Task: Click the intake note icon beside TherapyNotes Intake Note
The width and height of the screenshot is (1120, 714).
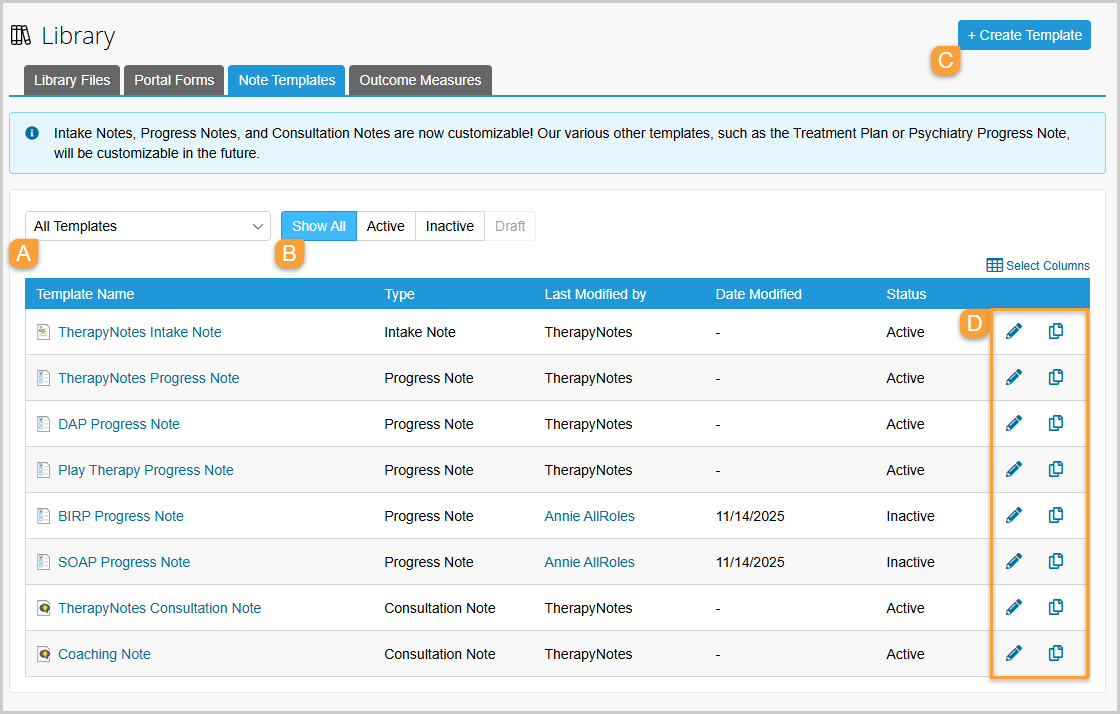Action: click(44, 332)
